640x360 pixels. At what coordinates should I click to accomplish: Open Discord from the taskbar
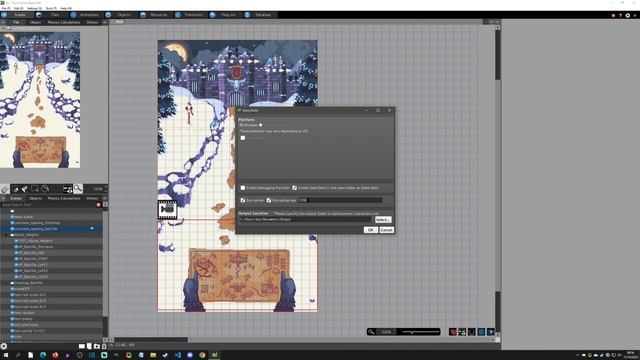click(190, 355)
